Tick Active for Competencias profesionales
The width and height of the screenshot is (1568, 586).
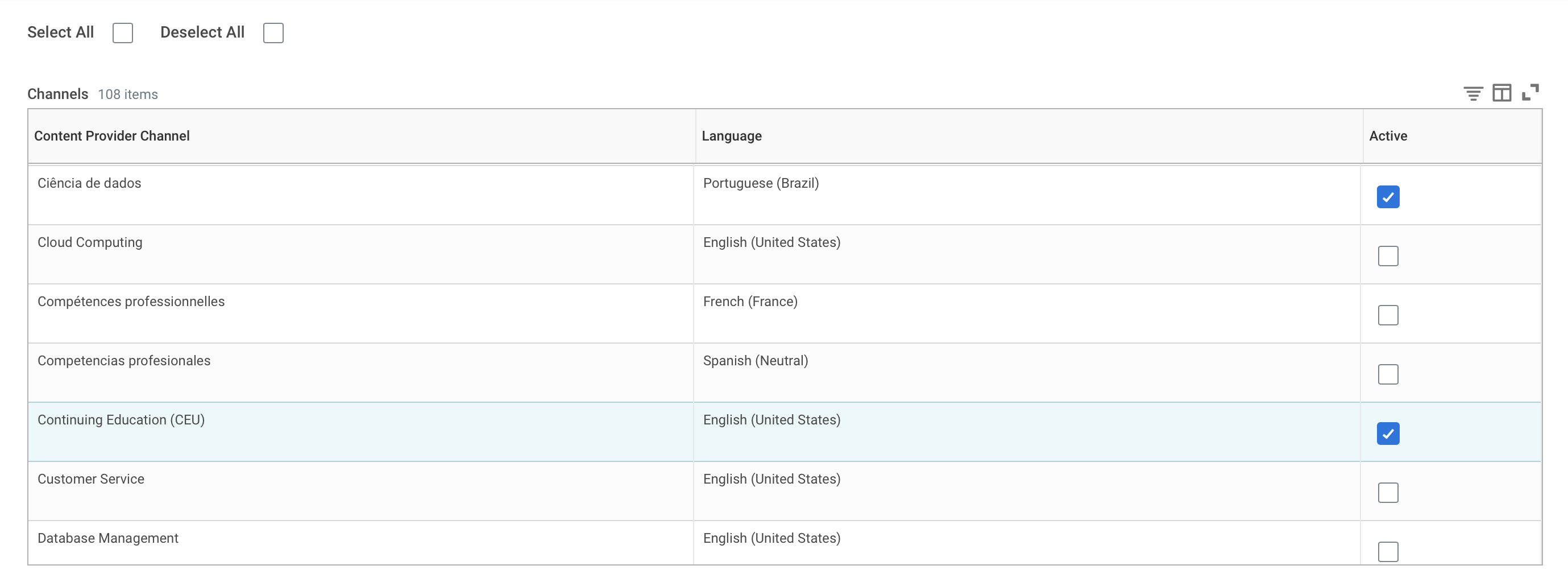tap(1388, 374)
